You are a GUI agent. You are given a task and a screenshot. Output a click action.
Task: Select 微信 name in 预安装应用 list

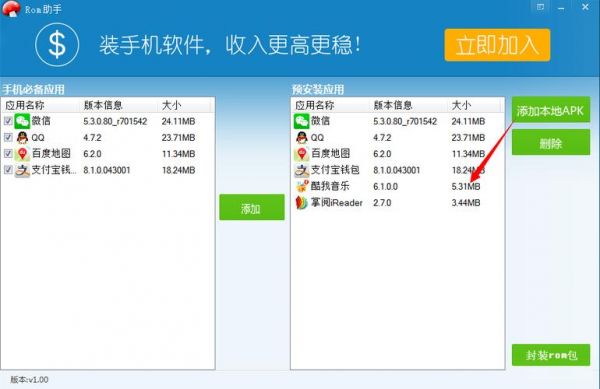pyautogui.click(x=320, y=121)
